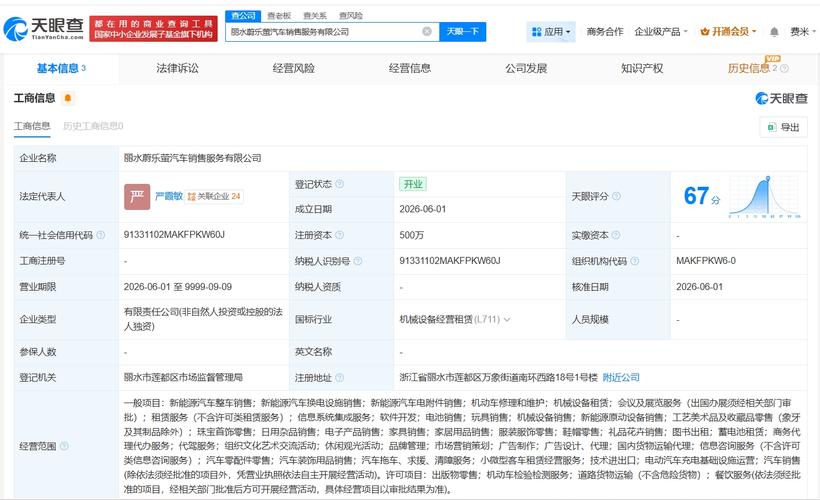Click the help icon next to 天眼评分
This screenshot has height=500, width=820.
pos(616,196)
